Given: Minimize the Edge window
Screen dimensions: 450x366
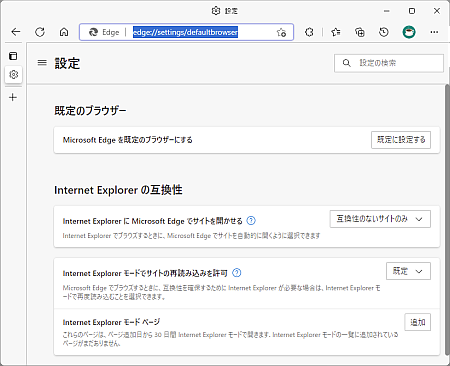Looking at the screenshot, I should click(x=387, y=11).
